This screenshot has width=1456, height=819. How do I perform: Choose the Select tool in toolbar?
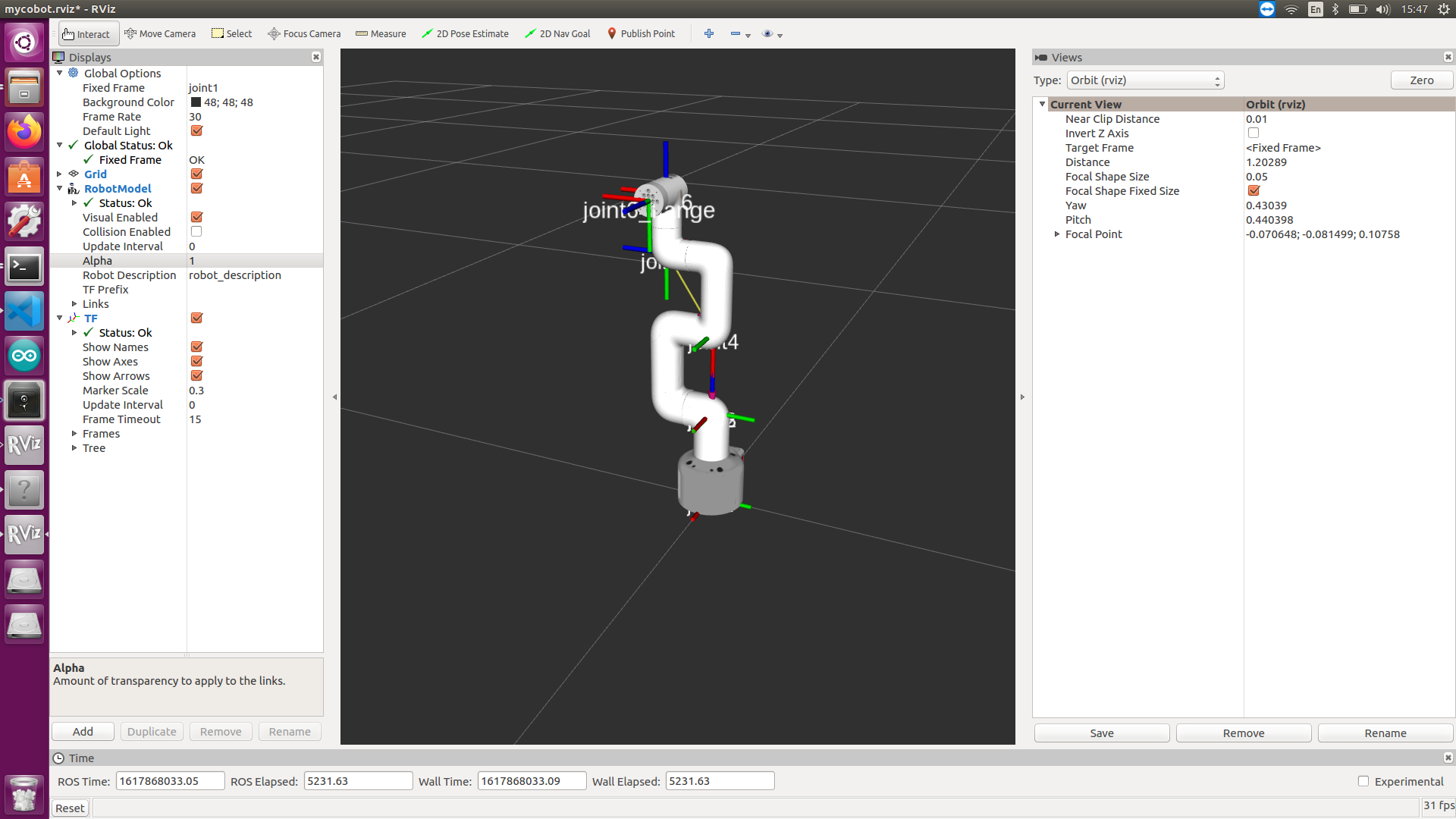(x=231, y=34)
